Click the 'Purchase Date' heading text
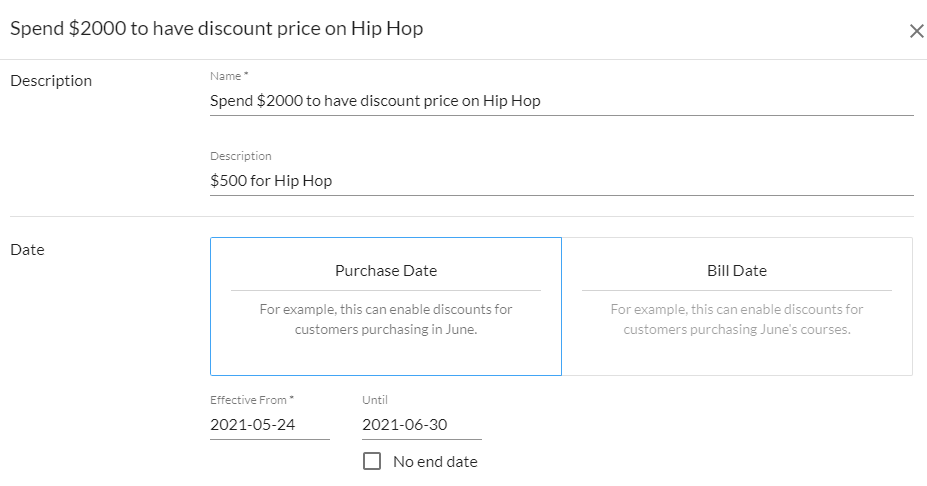This screenshot has width=927, height=486. pos(385,271)
